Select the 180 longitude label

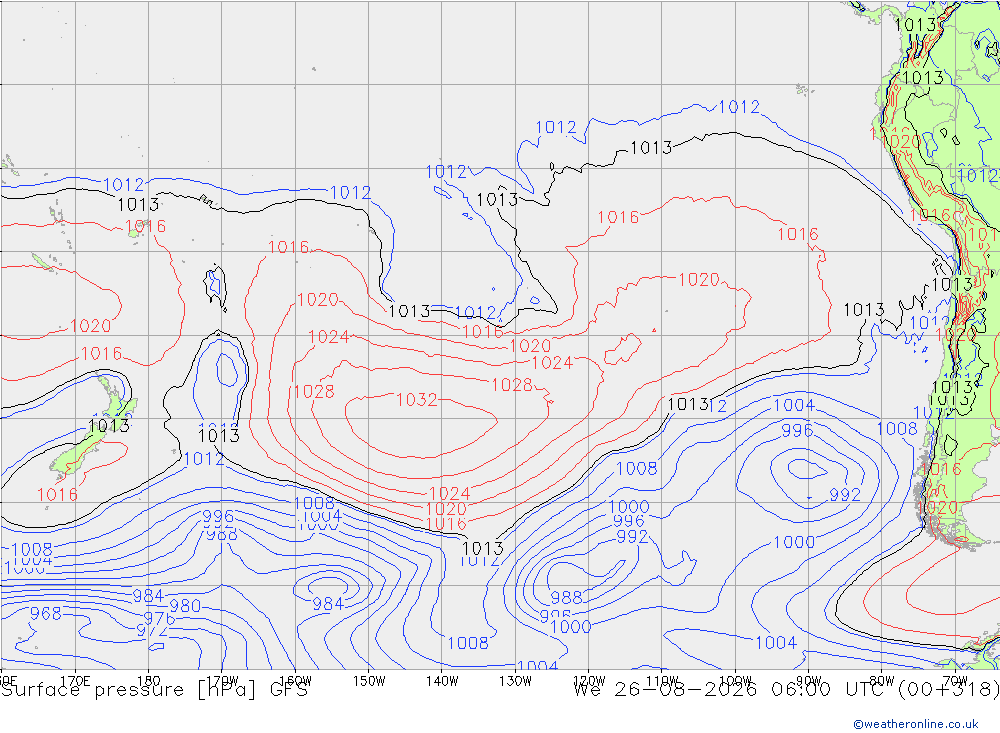tap(149, 680)
